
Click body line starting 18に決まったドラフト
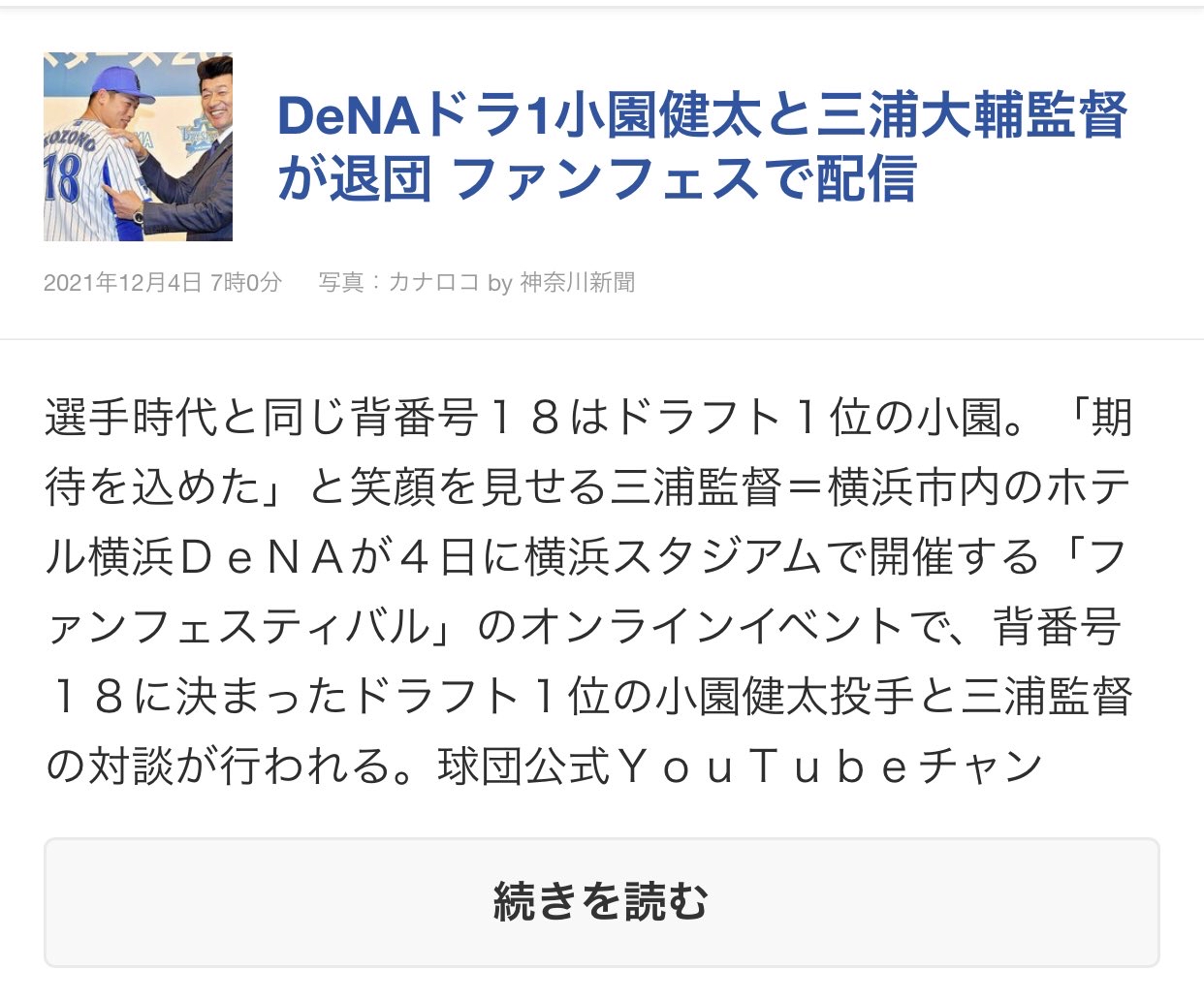point(588,698)
